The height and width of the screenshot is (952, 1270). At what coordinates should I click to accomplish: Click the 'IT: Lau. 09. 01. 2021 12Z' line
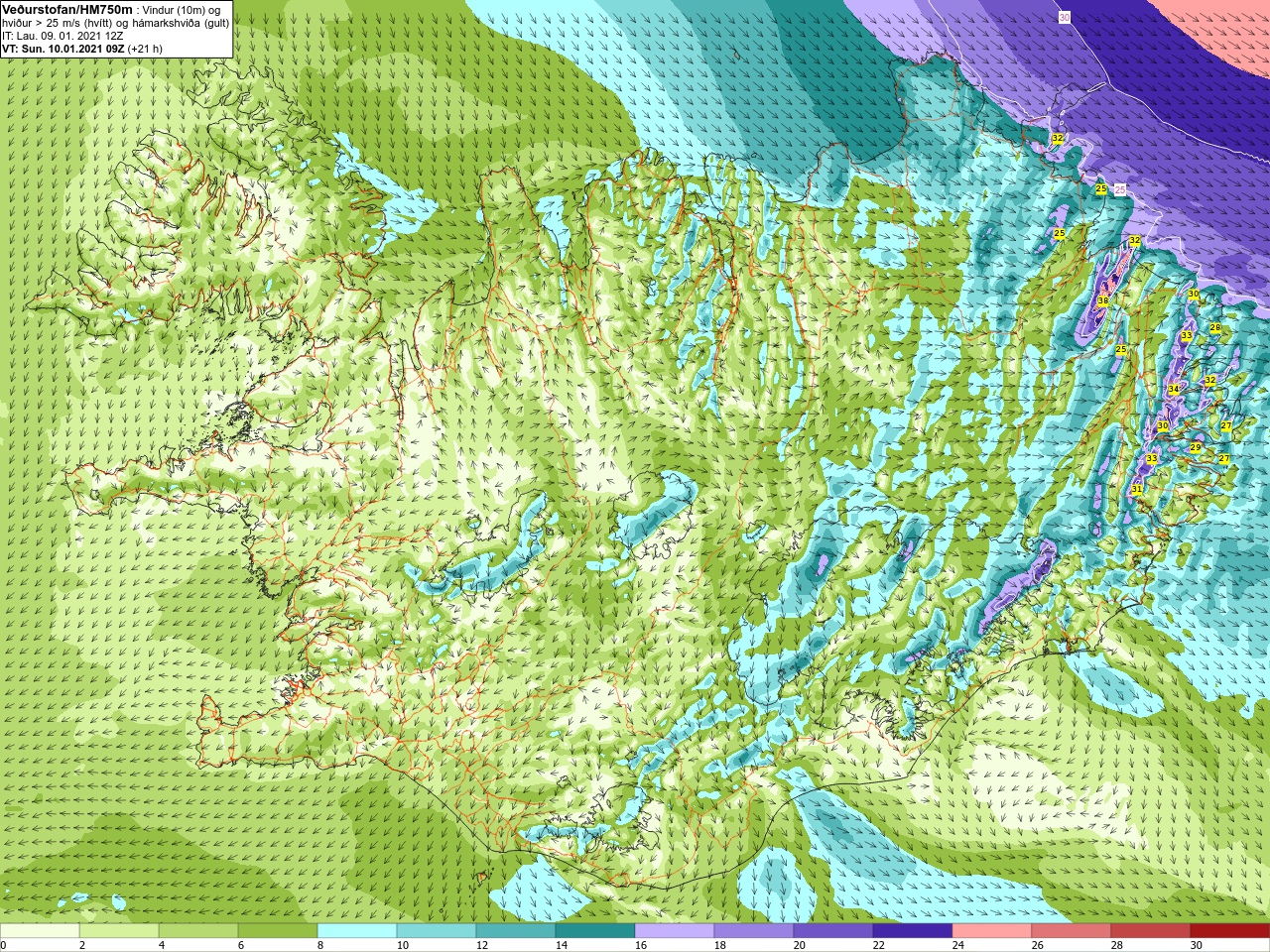(x=63, y=36)
